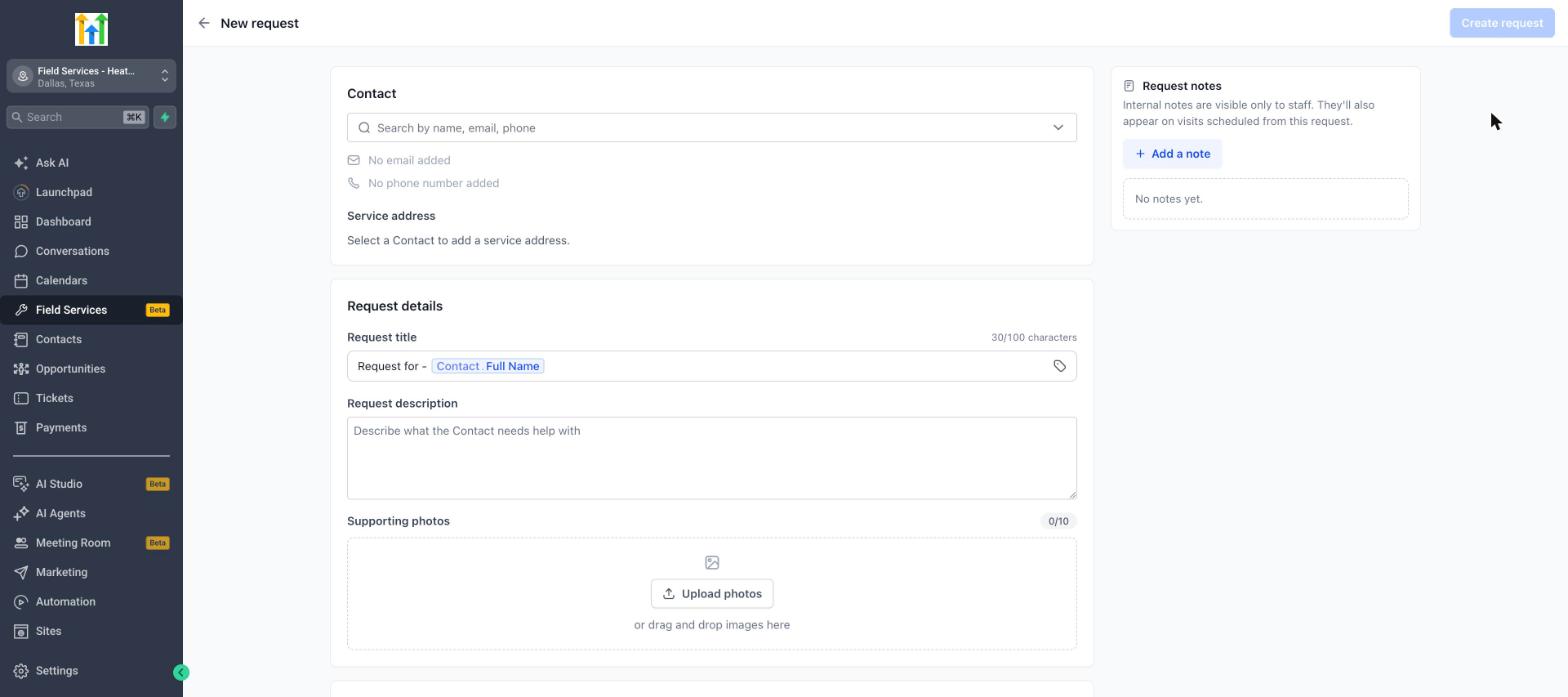Click the Conversations chat bubble icon

tap(21, 251)
